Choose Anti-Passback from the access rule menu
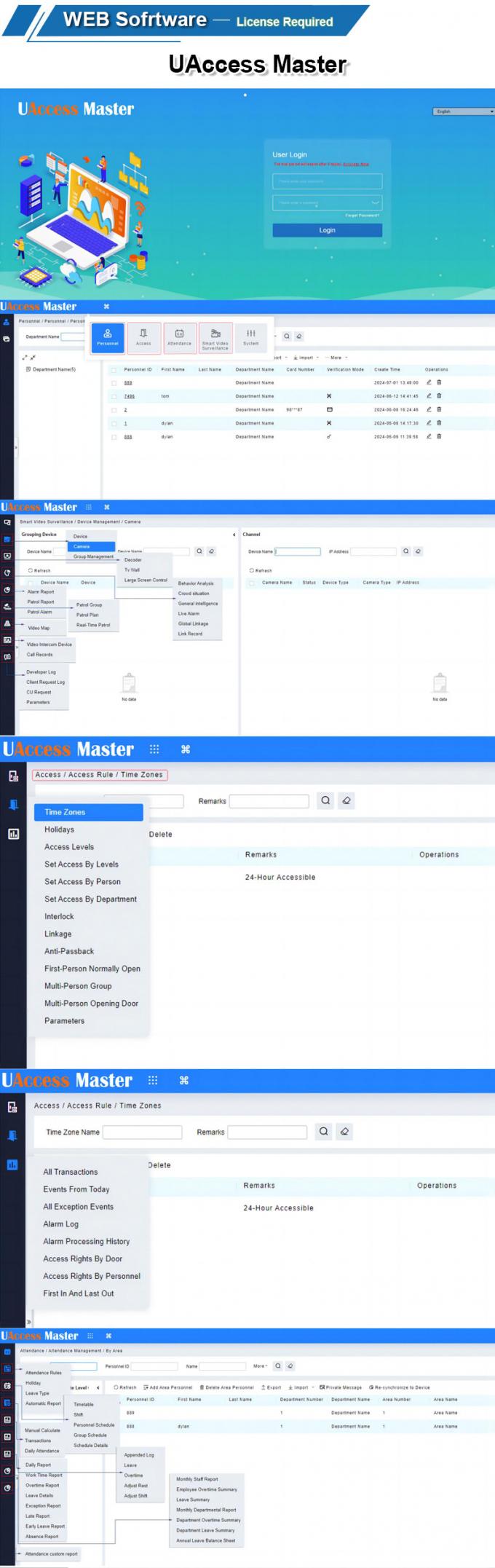 point(69,951)
